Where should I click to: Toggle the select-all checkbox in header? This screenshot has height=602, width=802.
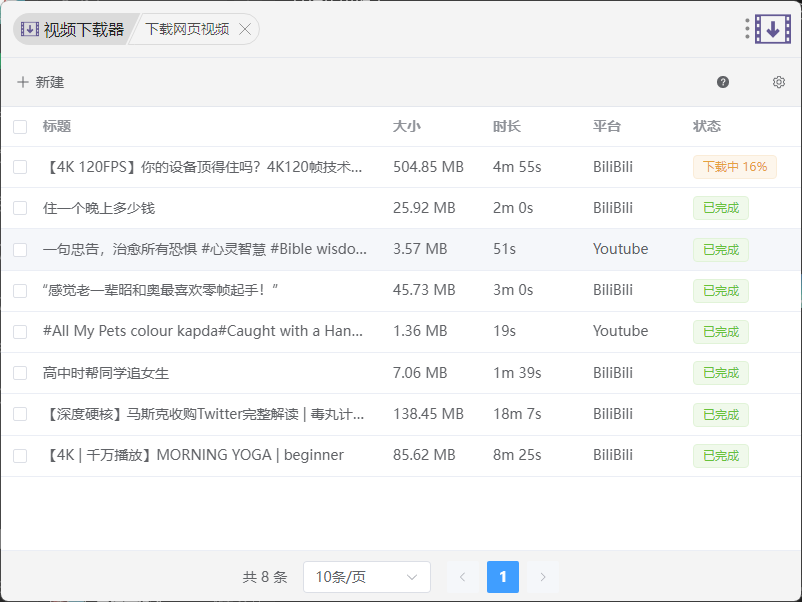[20, 126]
